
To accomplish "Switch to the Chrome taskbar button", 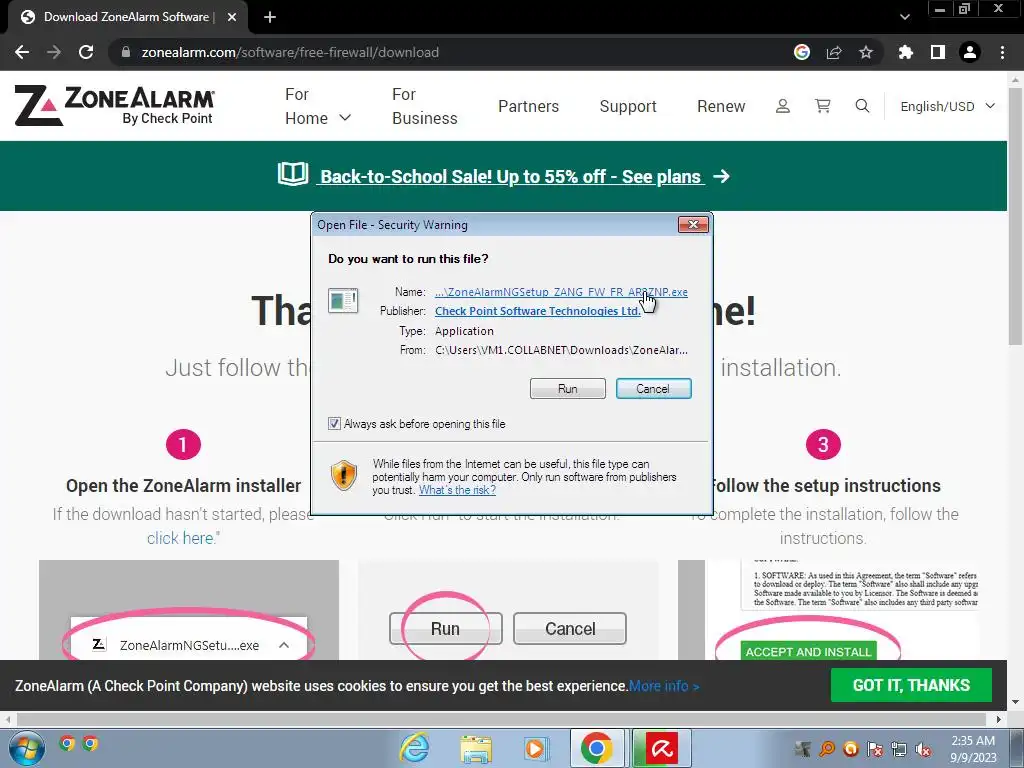I will [x=596, y=748].
